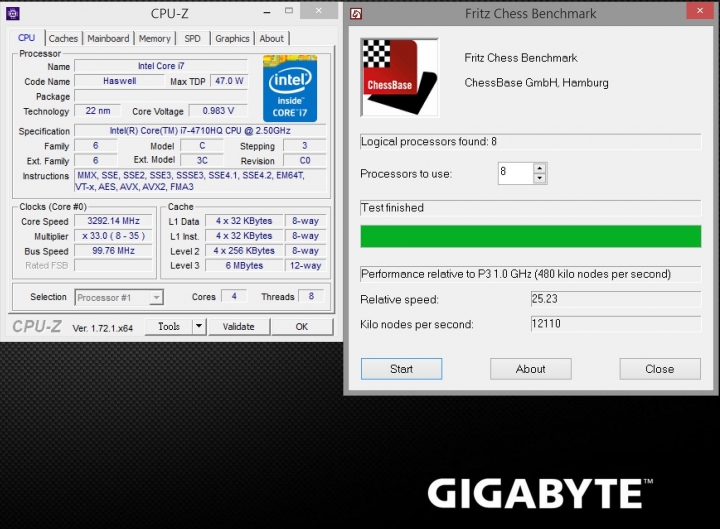
Task: Close the CPU-Z window
Action: [319, 11]
